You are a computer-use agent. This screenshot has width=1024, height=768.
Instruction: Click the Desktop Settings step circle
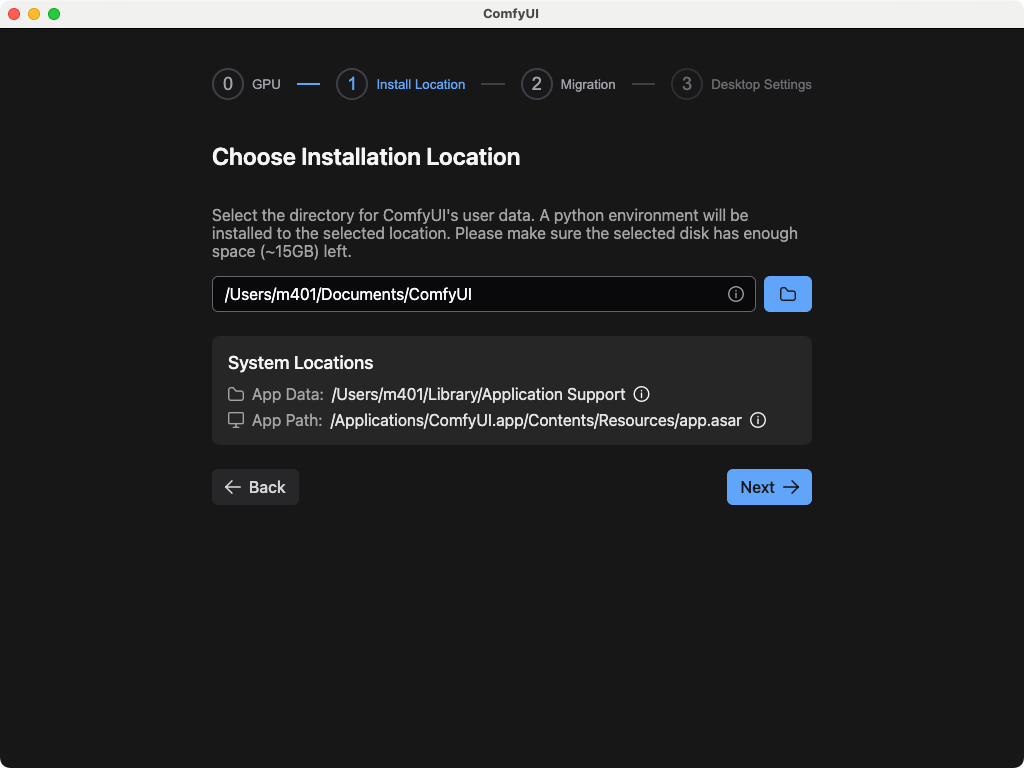pos(686,84)
